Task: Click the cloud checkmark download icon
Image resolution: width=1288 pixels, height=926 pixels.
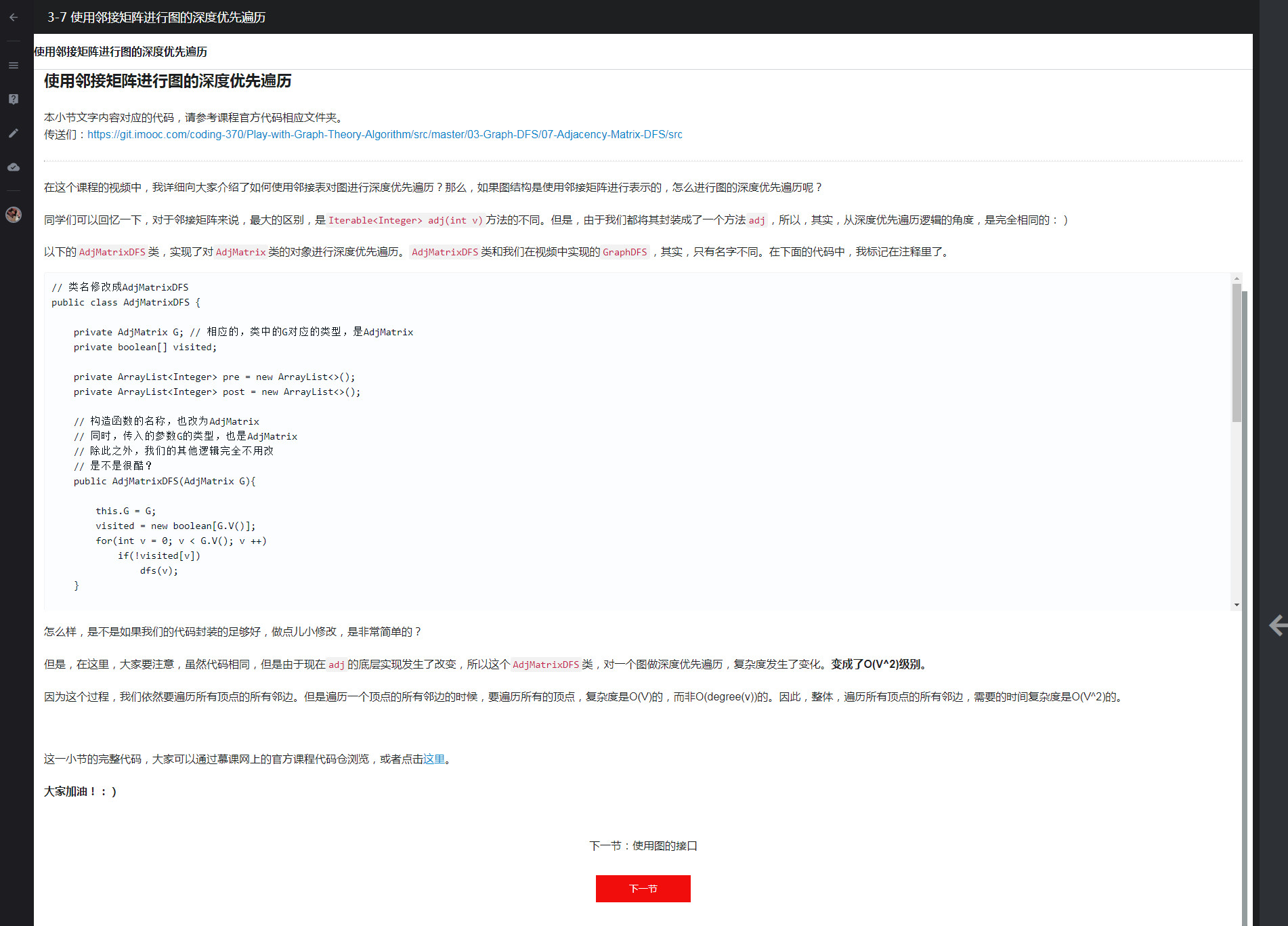Action: (x=14, y=167)
